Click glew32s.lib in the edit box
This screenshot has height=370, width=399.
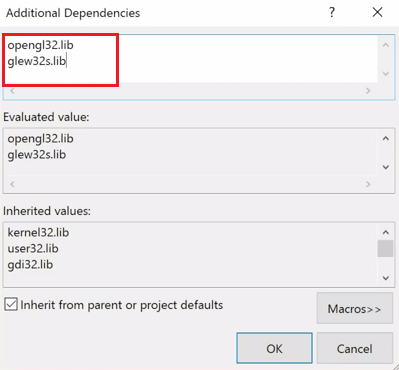(x=37, y=61)
